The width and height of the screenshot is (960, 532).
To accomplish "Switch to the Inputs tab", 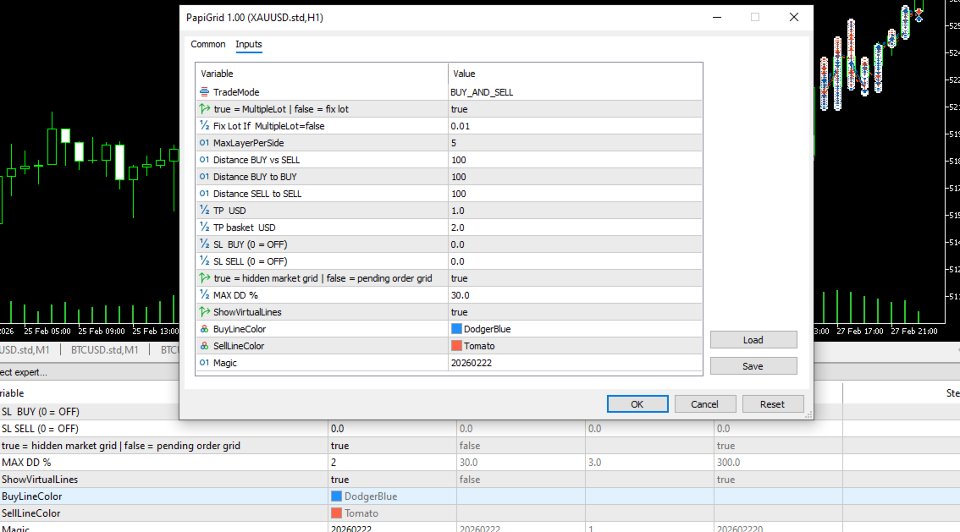I will point(249,44).
